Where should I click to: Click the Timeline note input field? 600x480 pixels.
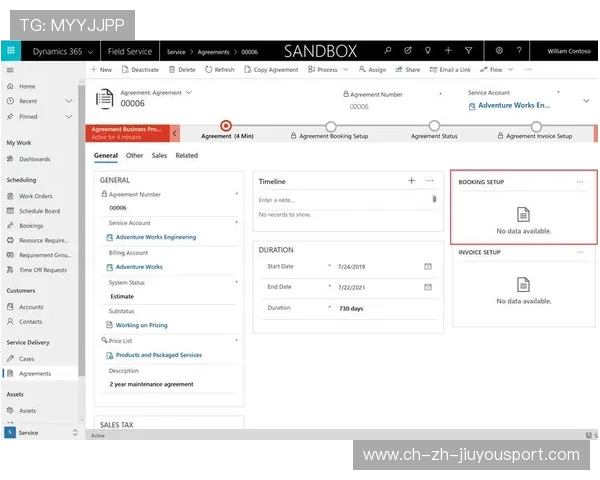click(x=340, y=200)
